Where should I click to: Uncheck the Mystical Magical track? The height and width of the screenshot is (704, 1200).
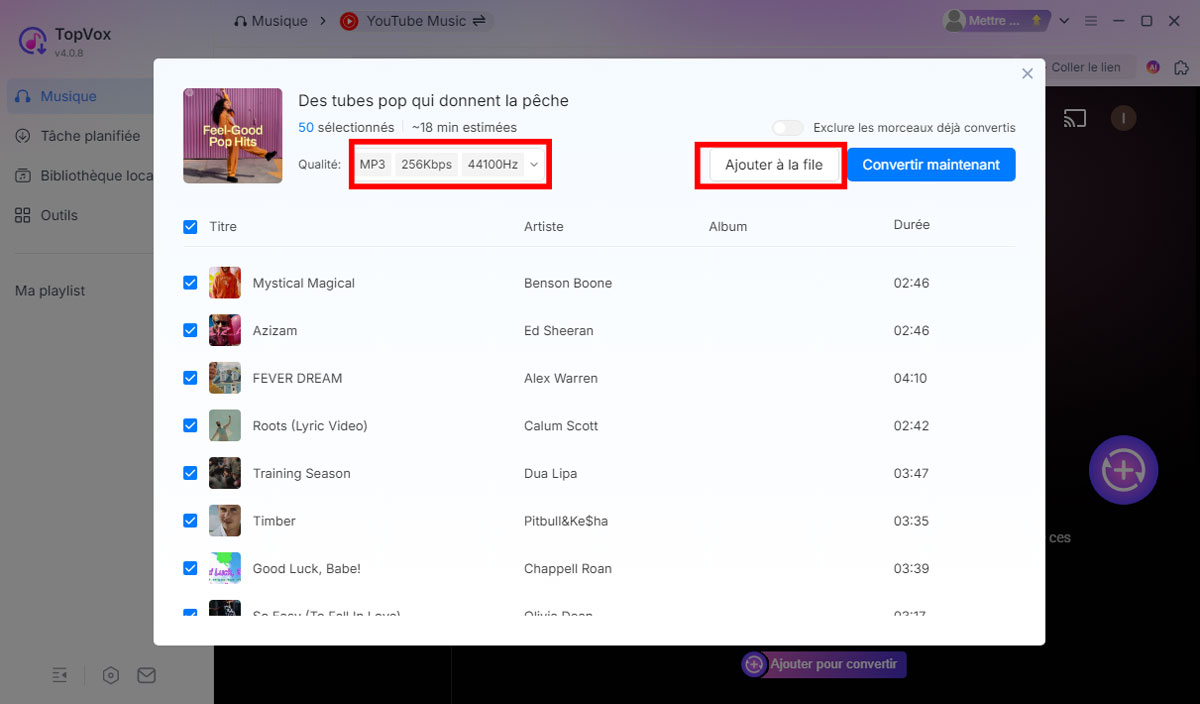[x=190, y=283]
